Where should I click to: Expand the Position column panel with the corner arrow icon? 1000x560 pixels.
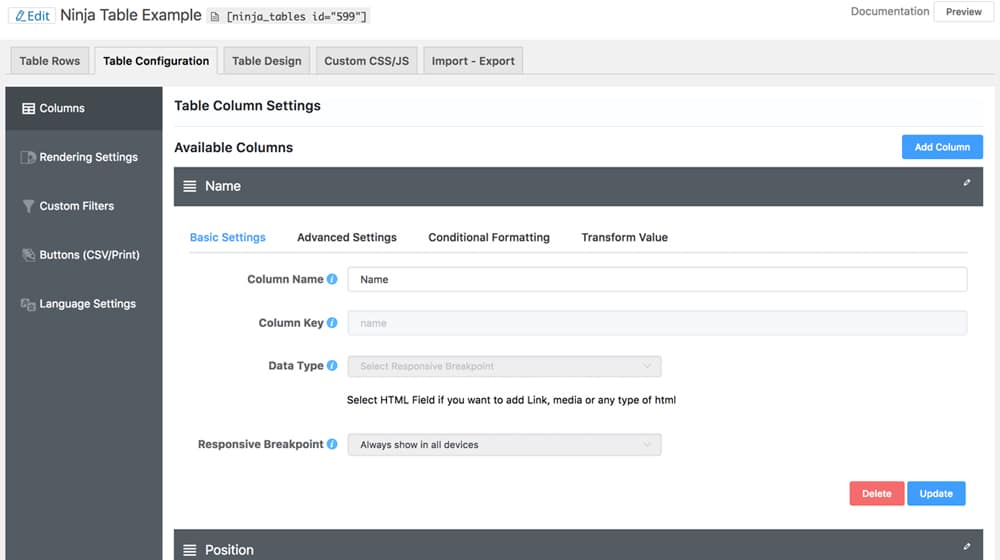pyautogui.click(x=967, y=547)
